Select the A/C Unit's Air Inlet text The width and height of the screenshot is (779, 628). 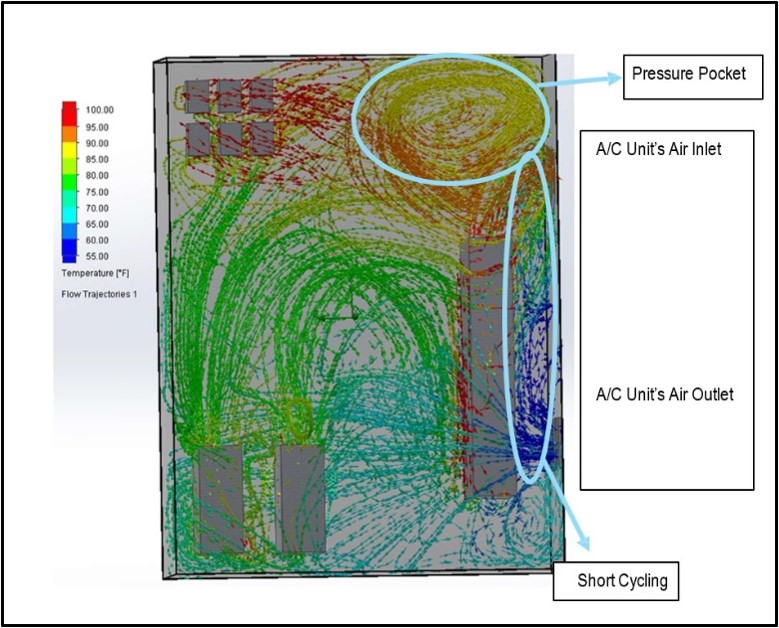coord(658,149)
